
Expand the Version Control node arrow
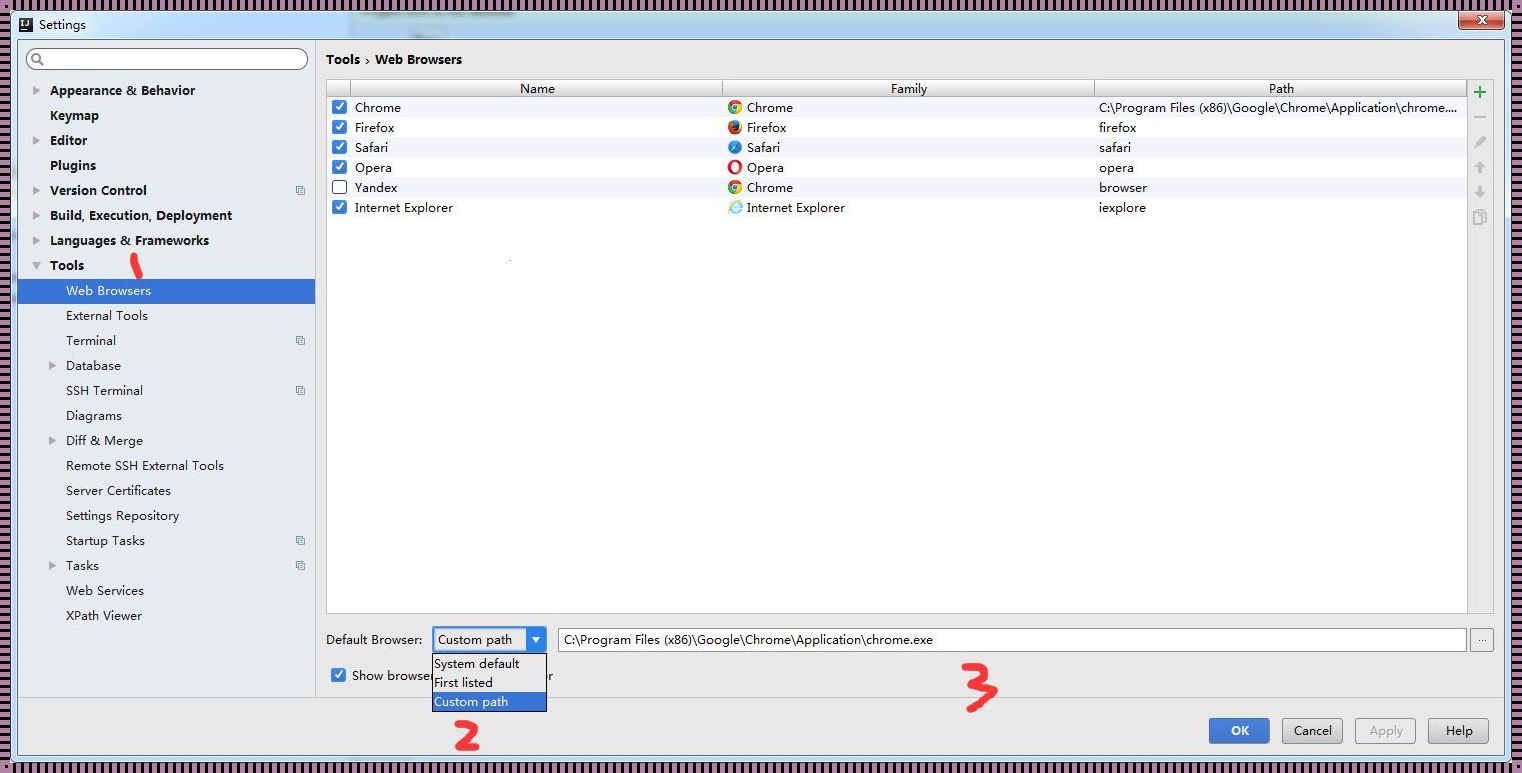click(37, 190)
